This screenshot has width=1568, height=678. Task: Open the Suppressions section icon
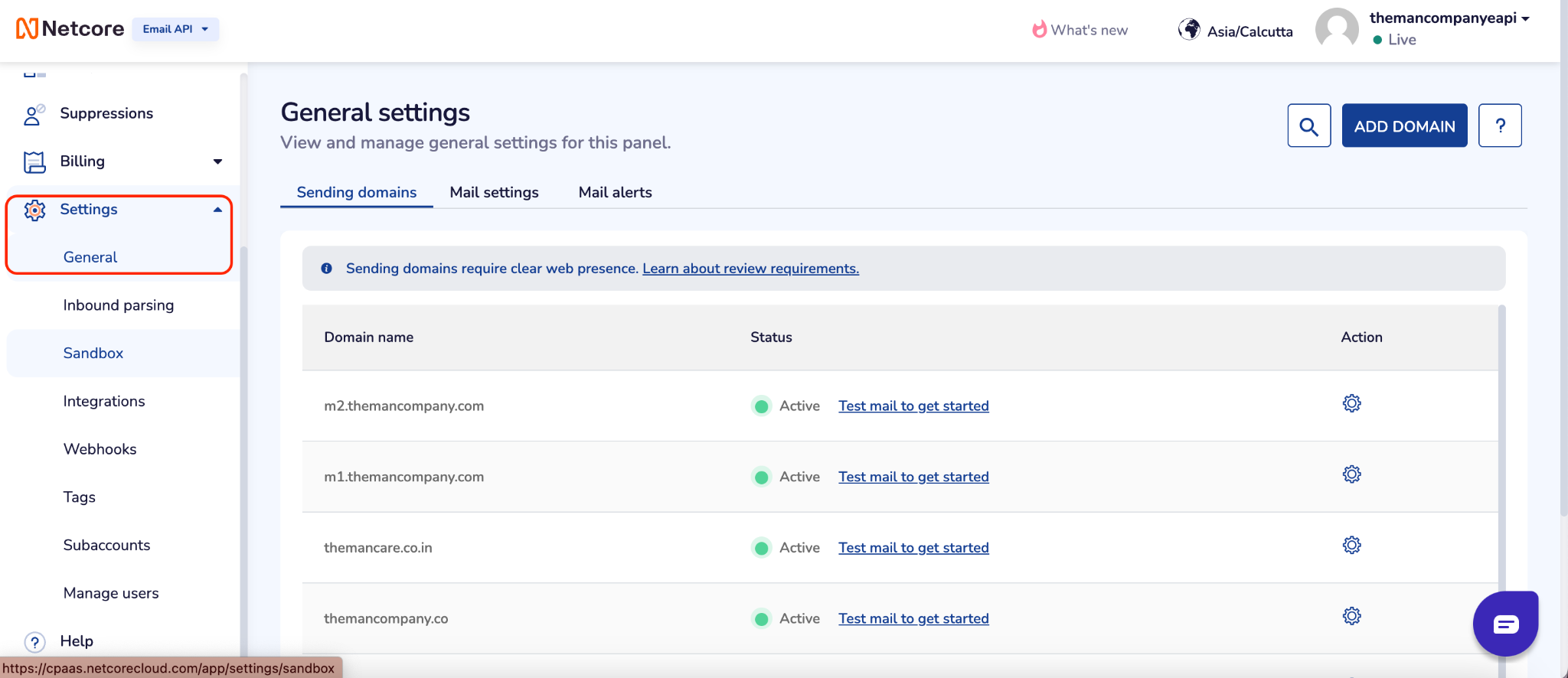[x=34, y=114]
